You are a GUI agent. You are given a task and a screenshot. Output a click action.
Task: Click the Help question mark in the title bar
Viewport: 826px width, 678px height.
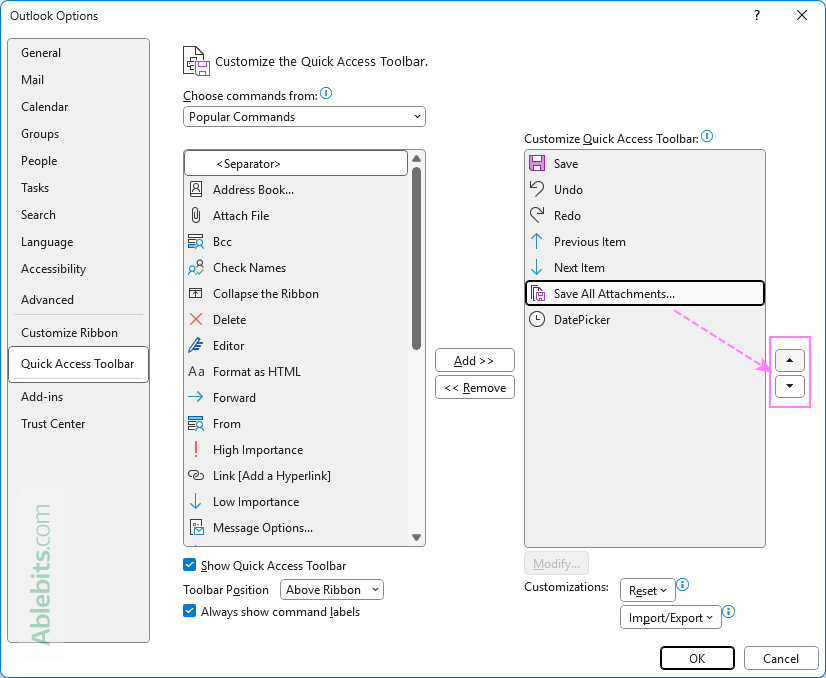(756, 15)
